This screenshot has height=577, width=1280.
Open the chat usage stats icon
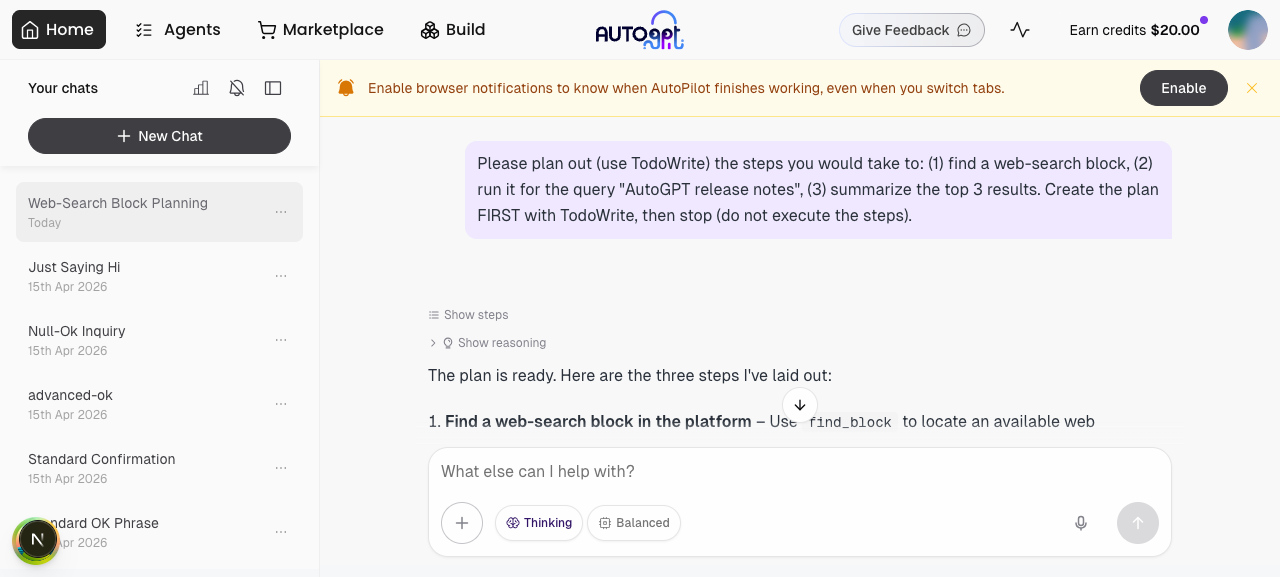click(201, 88)
